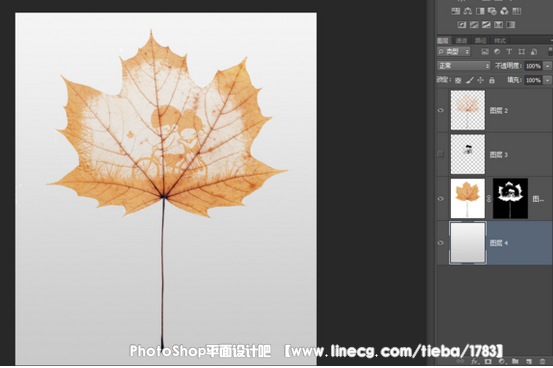Switch to the 样式 (Styles) tab
The image size is (553, 368).
tap(500, 41)
